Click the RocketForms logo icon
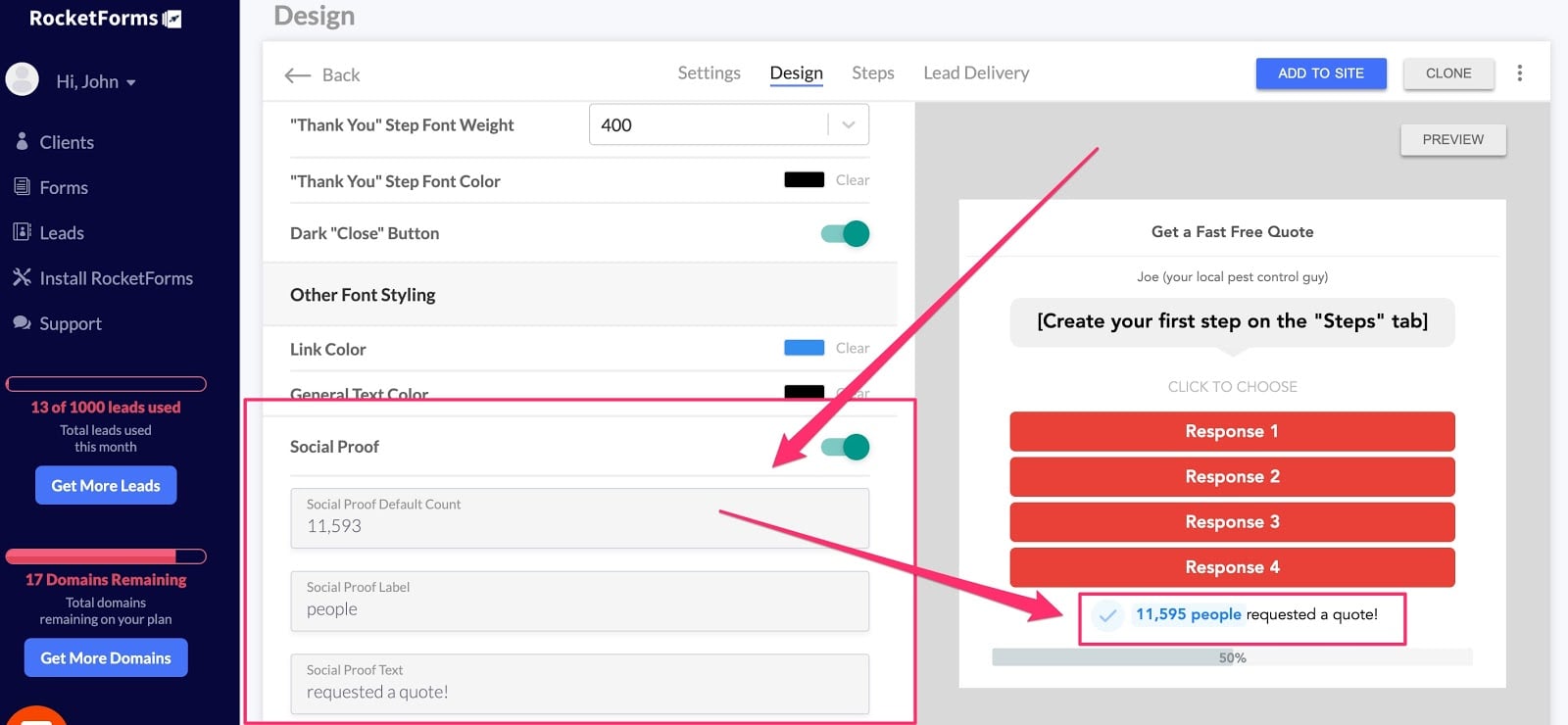The width and height of the screenshot is (1568, 725). click(x=172, y=19)
